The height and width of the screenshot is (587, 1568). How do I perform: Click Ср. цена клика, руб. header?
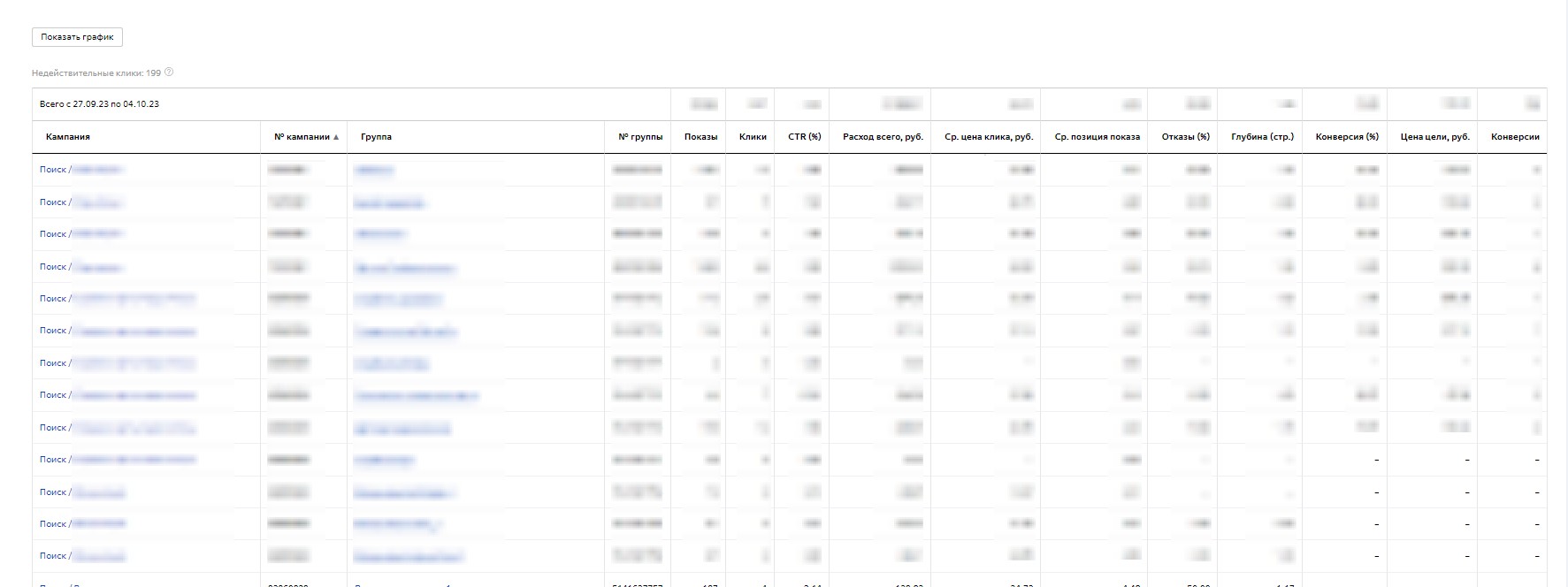(x=989, y=137)
